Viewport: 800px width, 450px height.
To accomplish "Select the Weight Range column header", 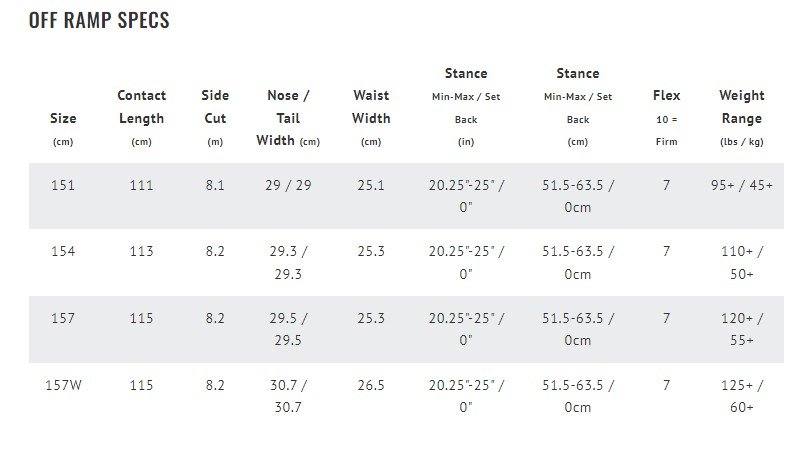I will point(742,107).
